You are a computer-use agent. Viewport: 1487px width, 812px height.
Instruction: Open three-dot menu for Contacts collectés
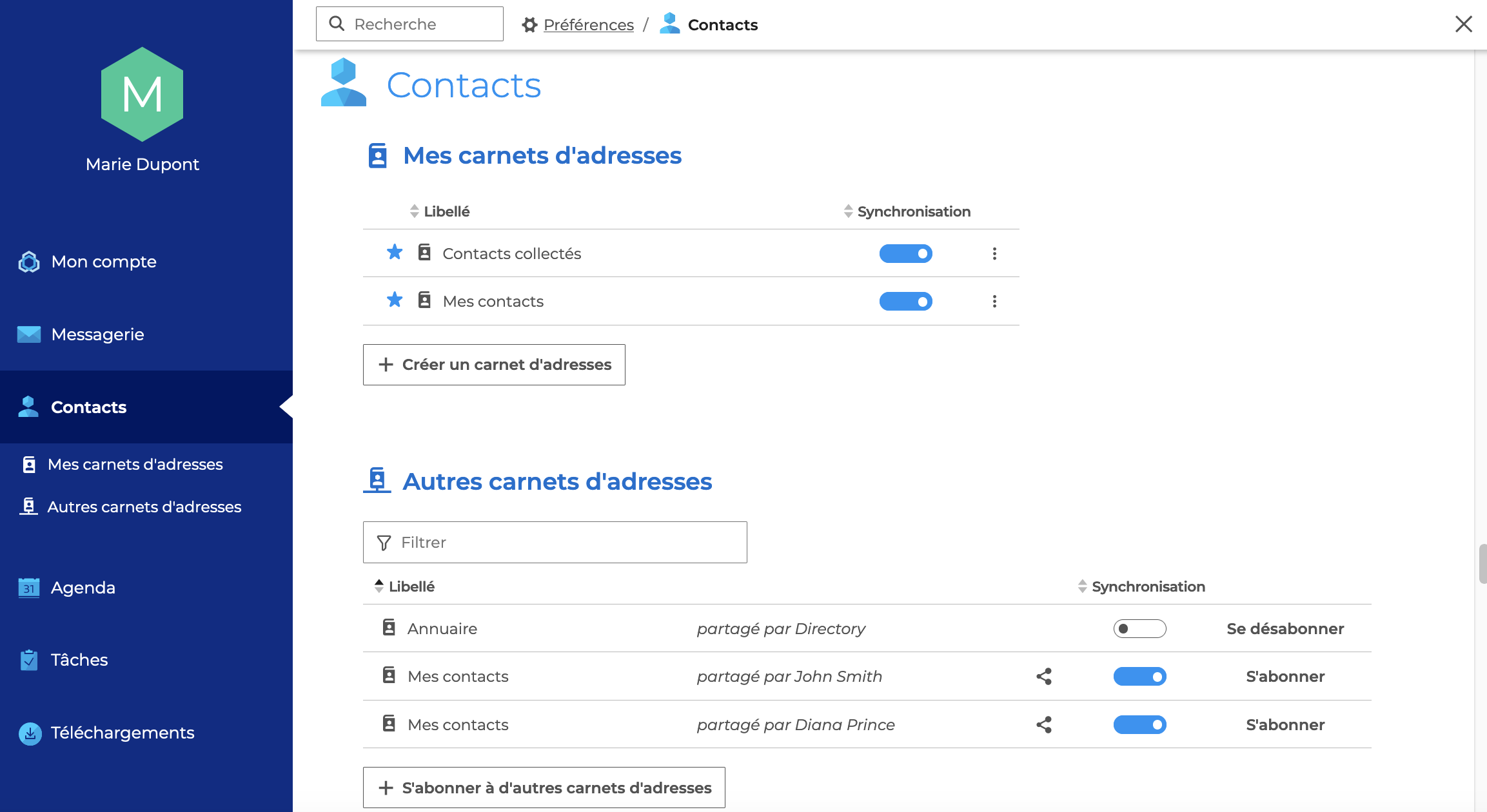pyautogui.click(x=994, y=253)
